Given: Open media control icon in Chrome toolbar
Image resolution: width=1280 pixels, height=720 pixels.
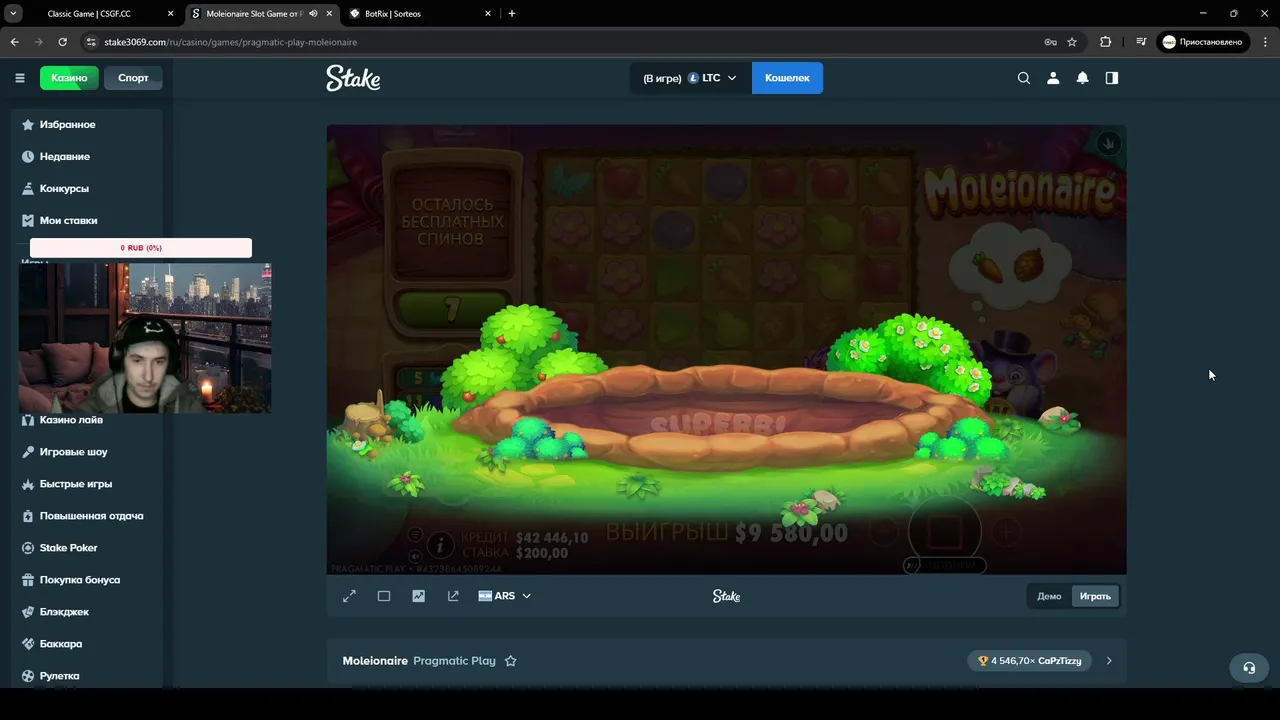Looking at the screenshot, I should point(1141,42).
